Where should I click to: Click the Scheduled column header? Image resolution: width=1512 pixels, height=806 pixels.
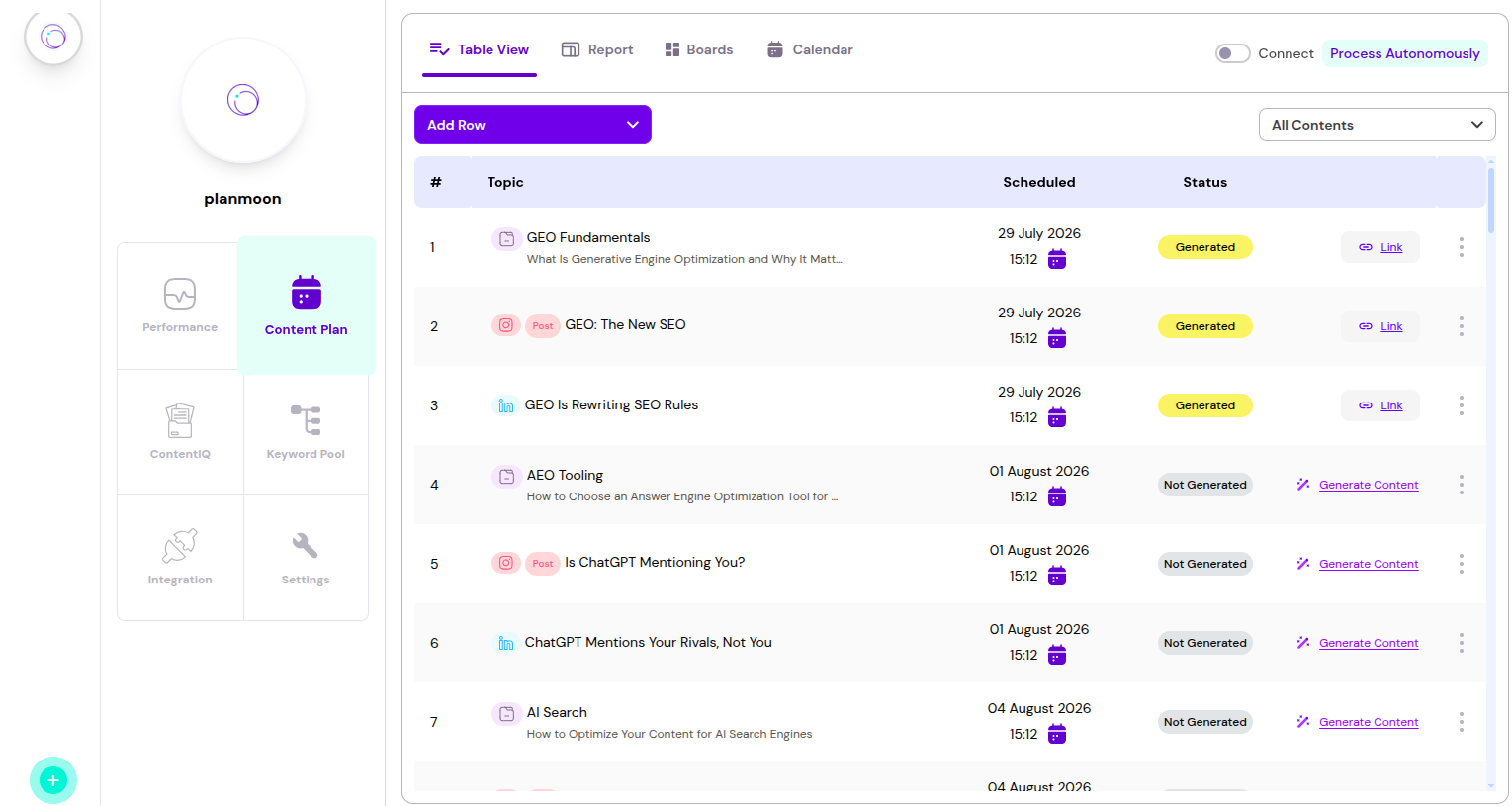[1039, 182]
